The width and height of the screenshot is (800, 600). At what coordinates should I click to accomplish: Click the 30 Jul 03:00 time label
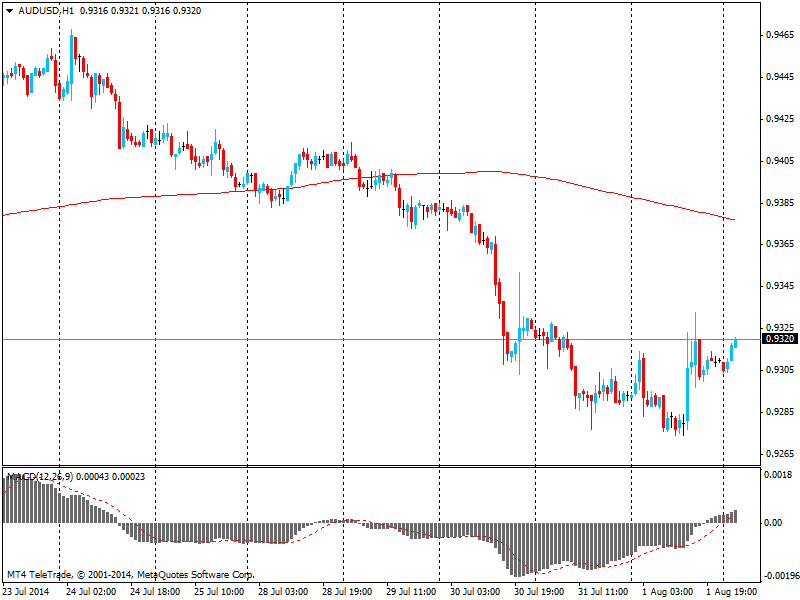click(475, 592)
